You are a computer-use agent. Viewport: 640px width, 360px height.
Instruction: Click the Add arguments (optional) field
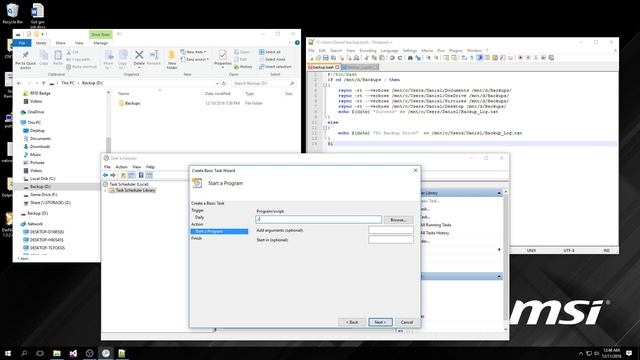[391, 230]
